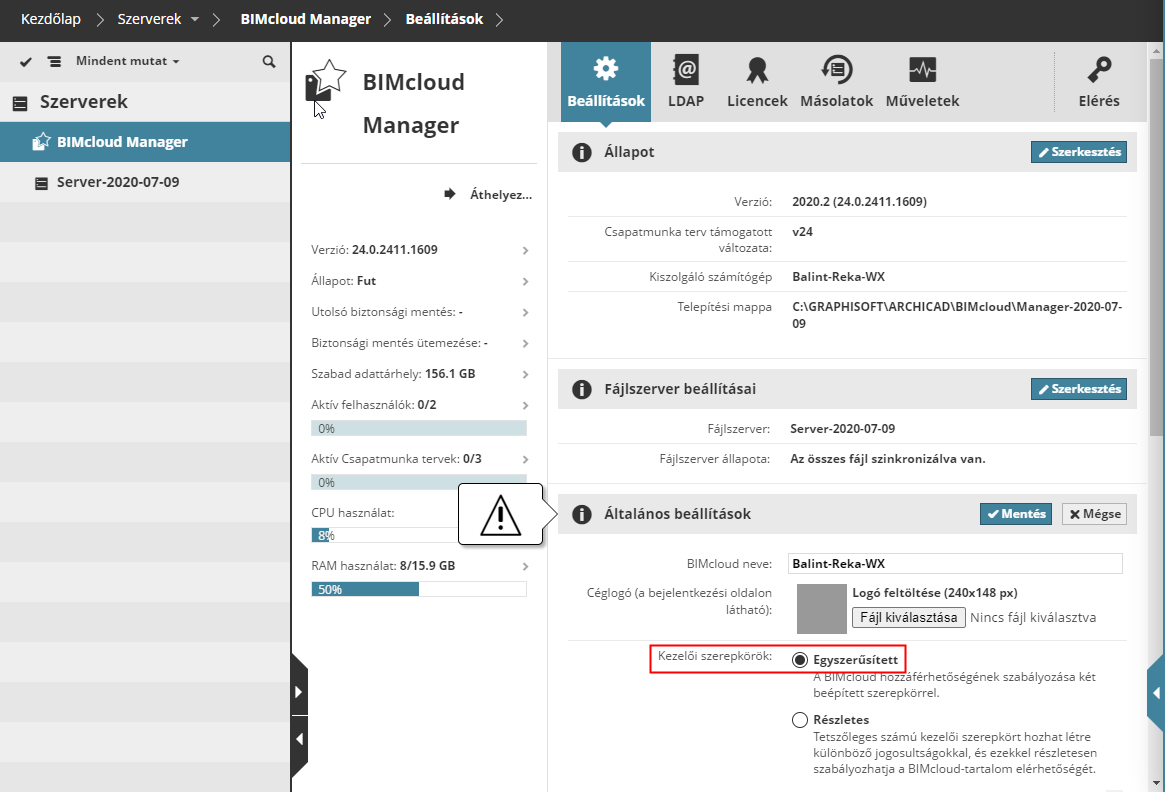
Task: Switch to the Műveletek tab
Action: pyautogui.click(x=923, y=82)
